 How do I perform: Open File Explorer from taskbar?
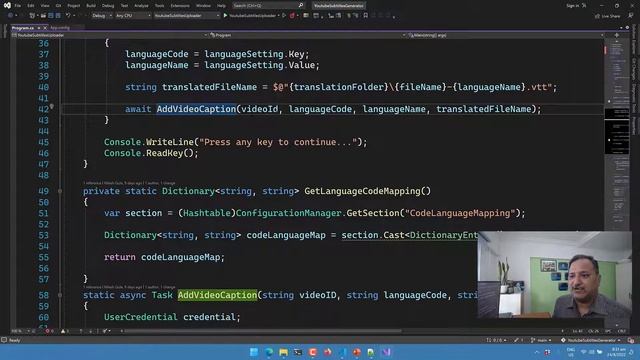pos(283,352)
